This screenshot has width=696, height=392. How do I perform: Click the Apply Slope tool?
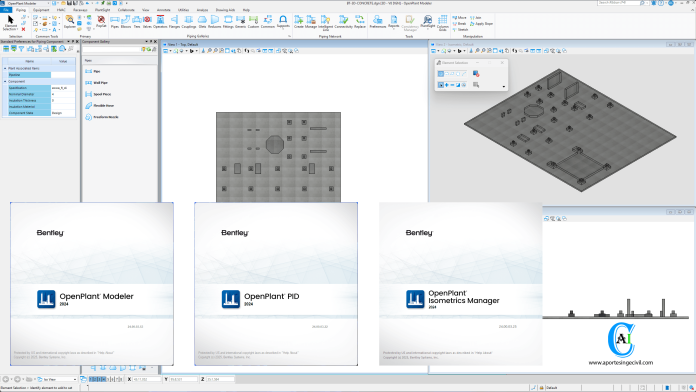coord(482,24)
